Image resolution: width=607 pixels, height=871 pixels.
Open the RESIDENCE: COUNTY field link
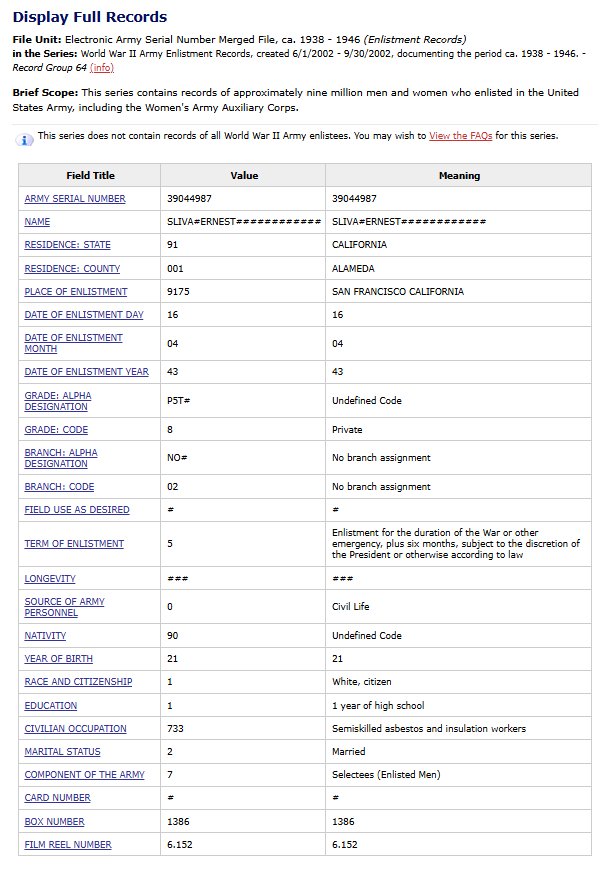[x=72, y=269]
